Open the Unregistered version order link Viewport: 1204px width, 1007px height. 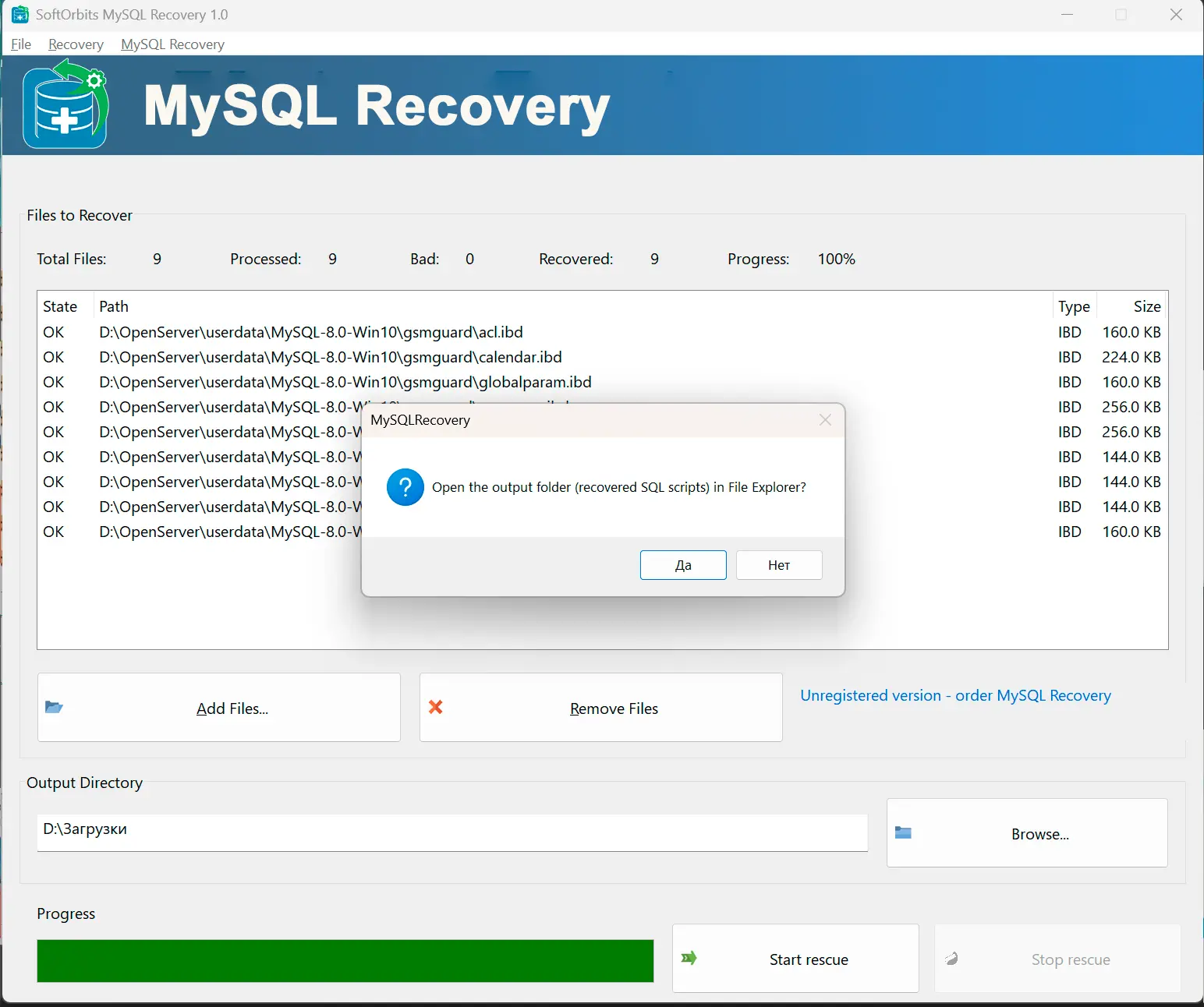click(955, 695)
